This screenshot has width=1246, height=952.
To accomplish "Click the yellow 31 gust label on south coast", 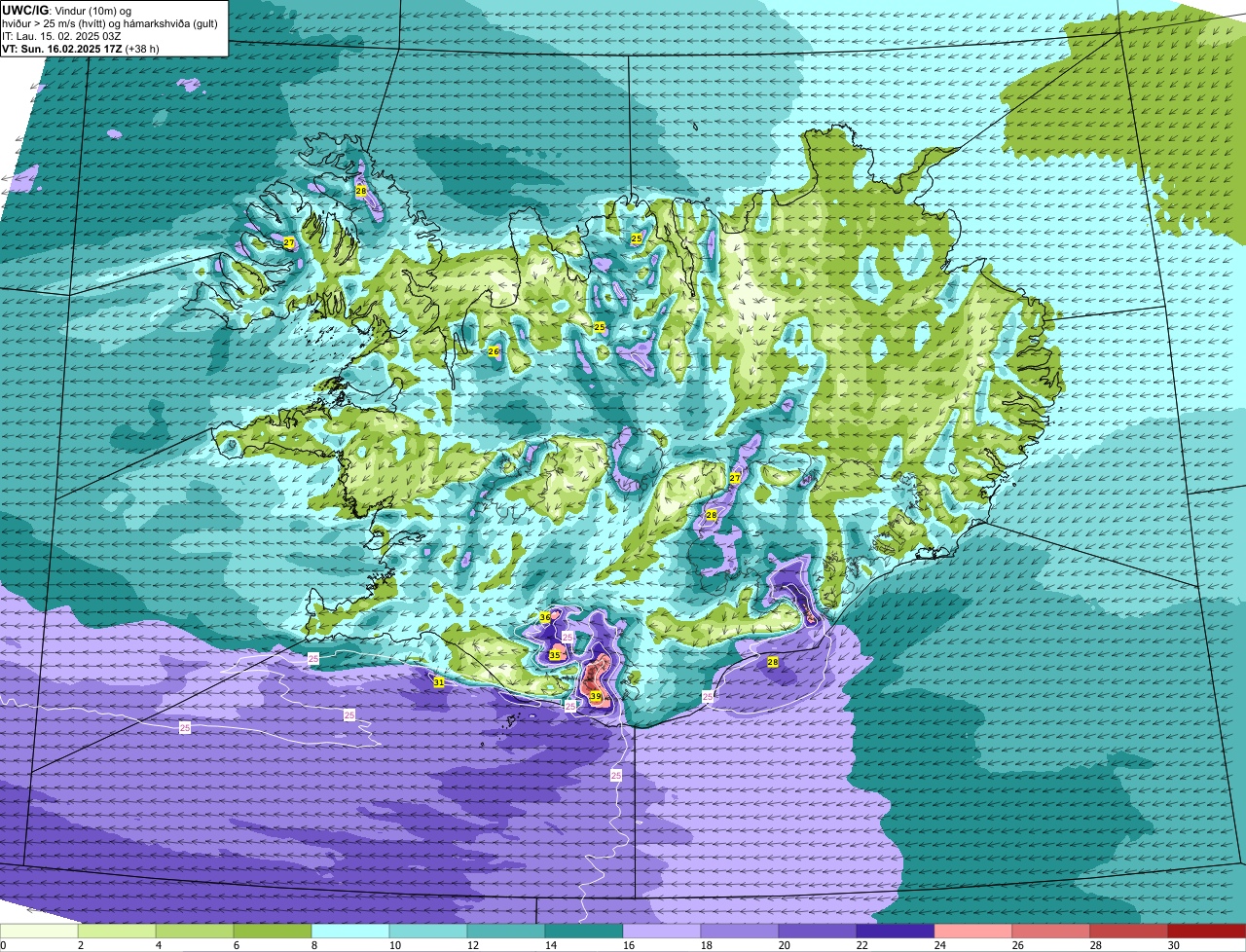I will point(439,682).
